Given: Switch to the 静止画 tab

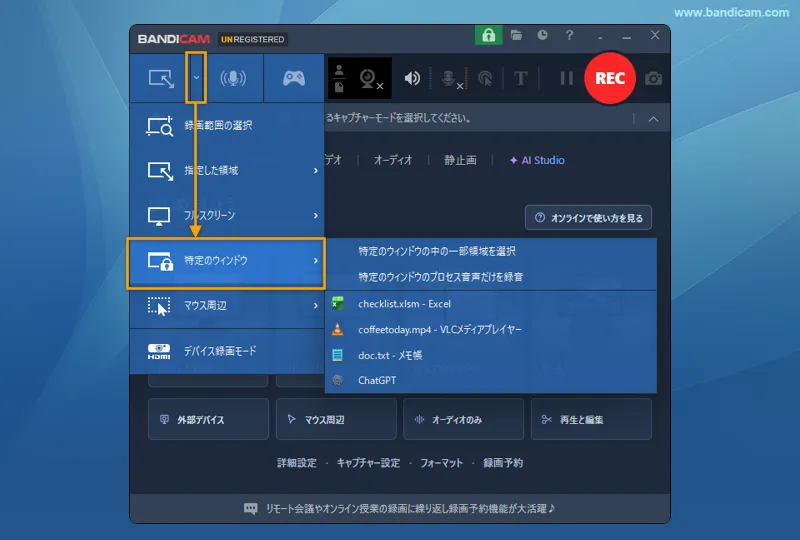Looking at the screenshot, I should pyautogui.click(x=460, y=160).
